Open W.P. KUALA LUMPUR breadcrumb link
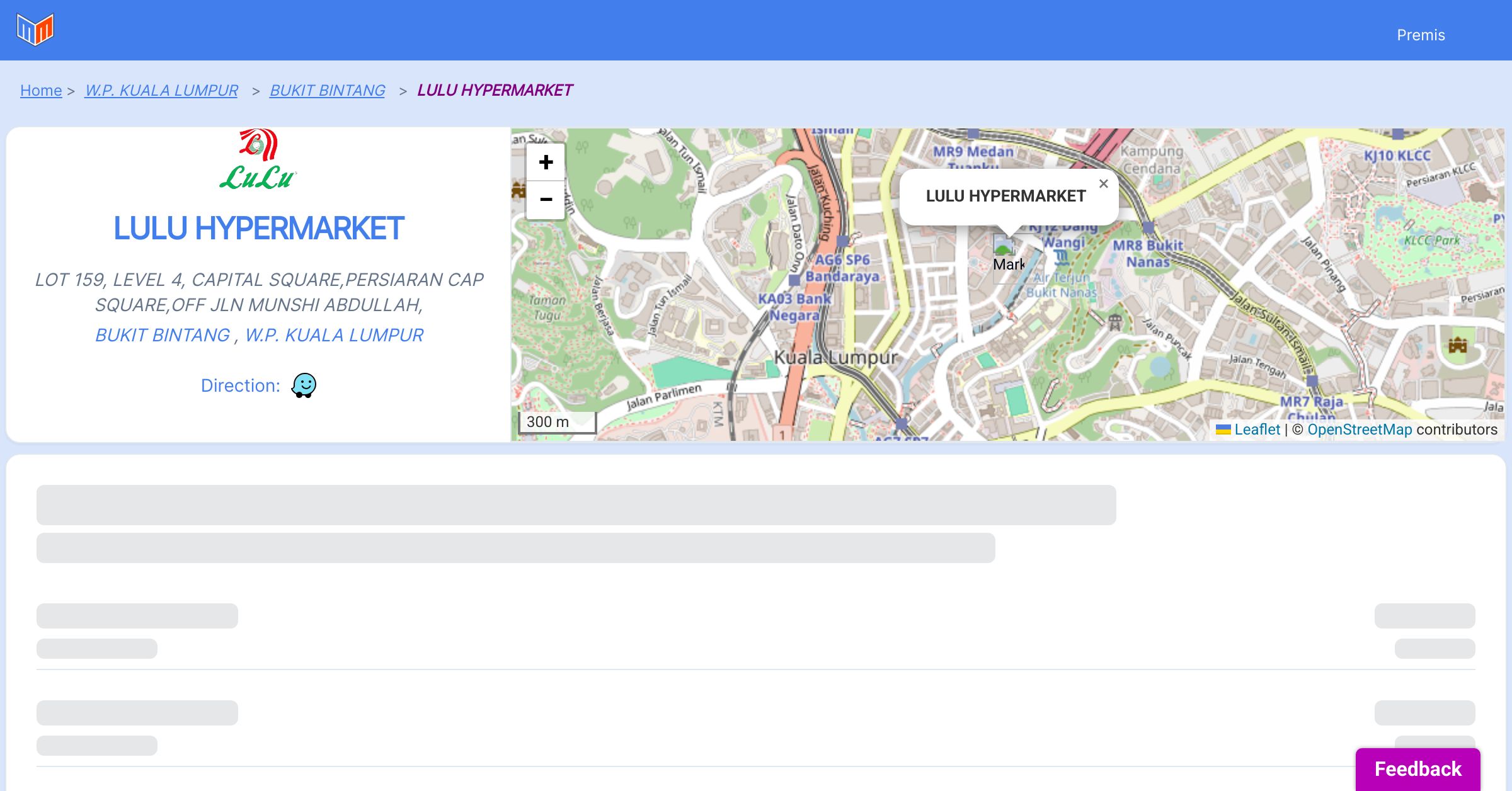Viewport: 1512px width, 791px height. point(161,91)
